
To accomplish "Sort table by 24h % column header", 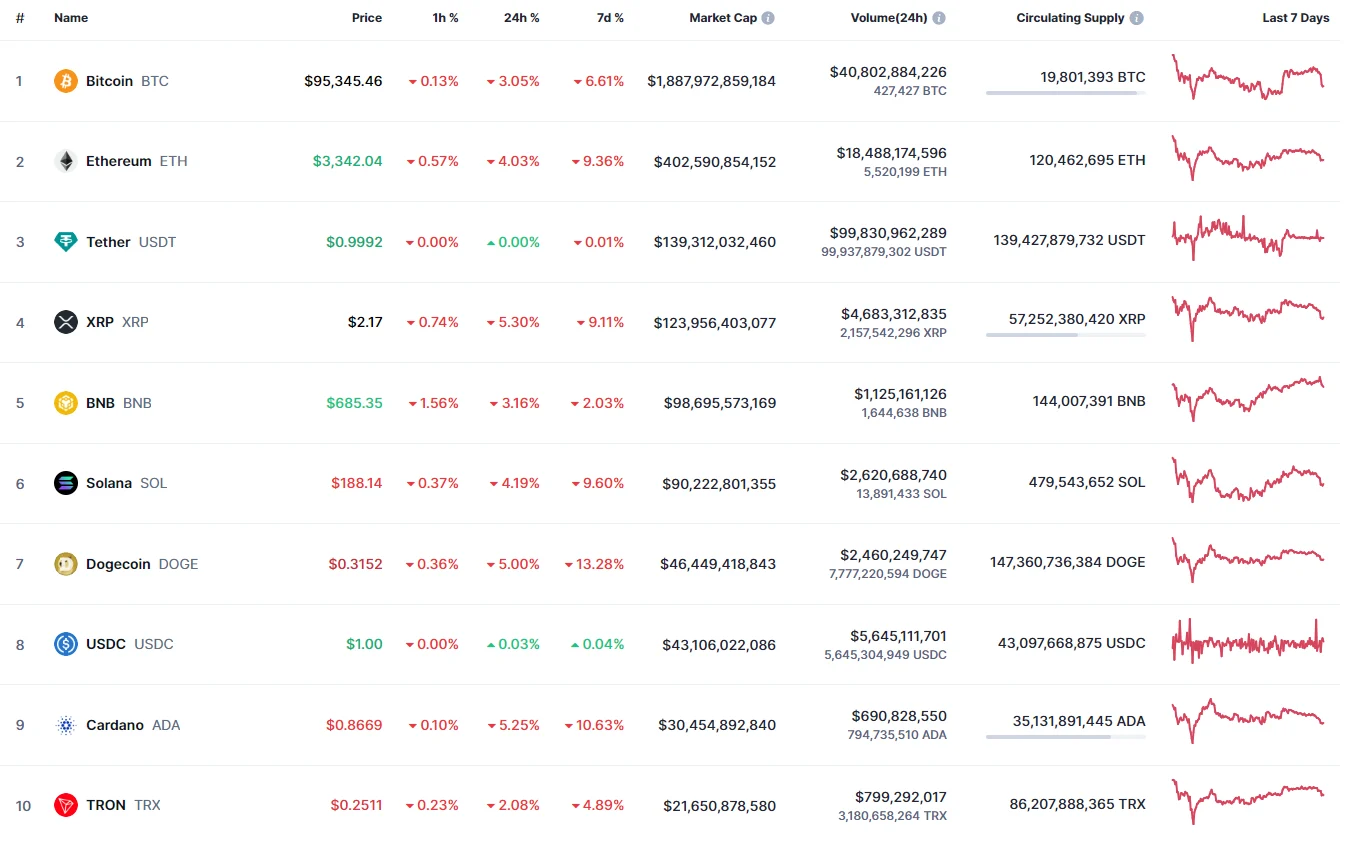I will (x=521, y=18).
